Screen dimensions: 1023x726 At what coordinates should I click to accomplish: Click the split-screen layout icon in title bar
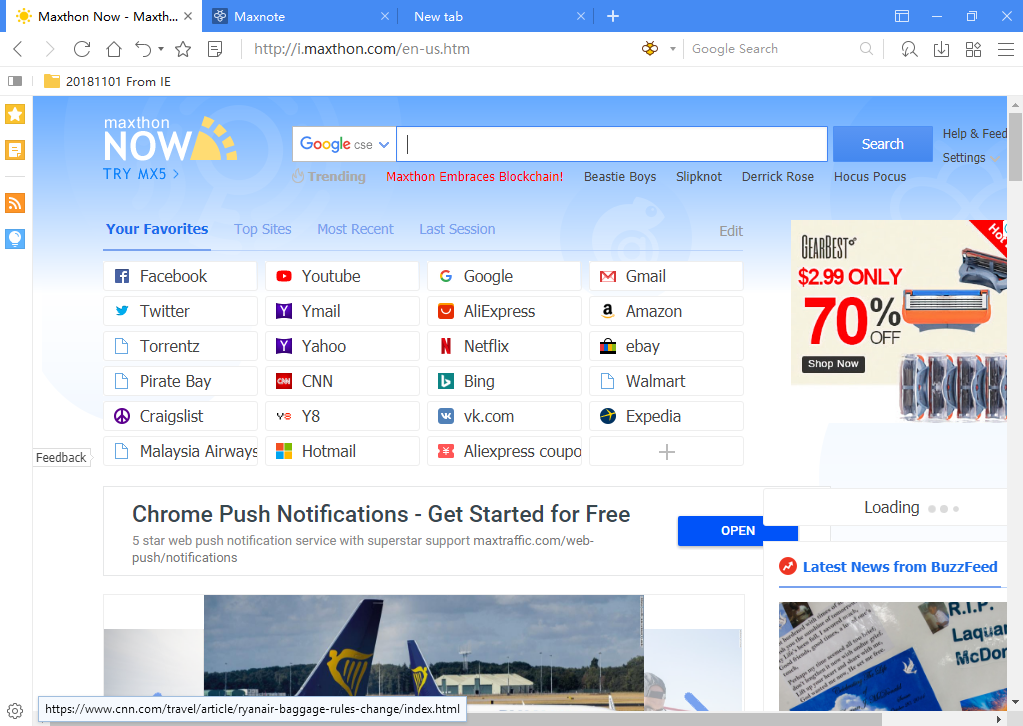(902, 16)
